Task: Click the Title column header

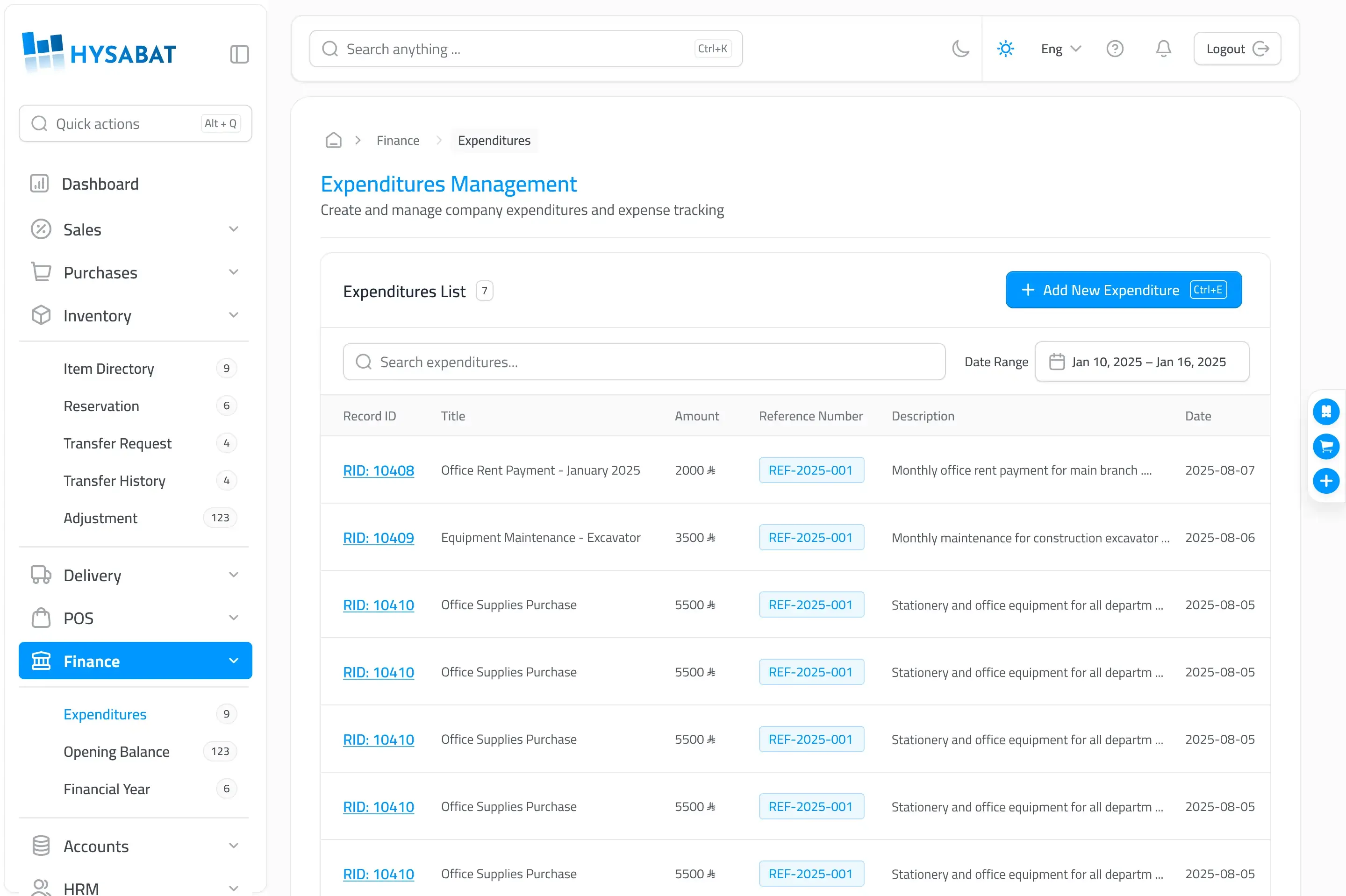Action: point(453,416)
